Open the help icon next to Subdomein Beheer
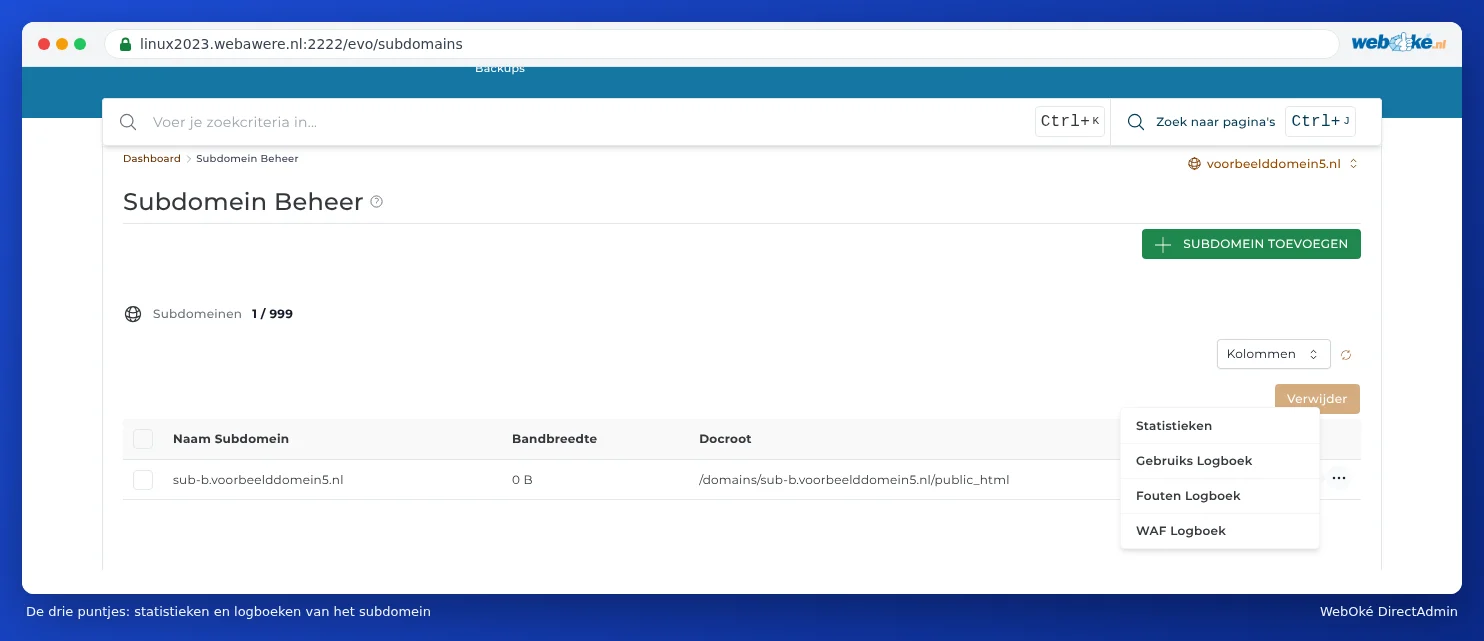Screen dimensions: 1484x641 (x=377, y=201)
